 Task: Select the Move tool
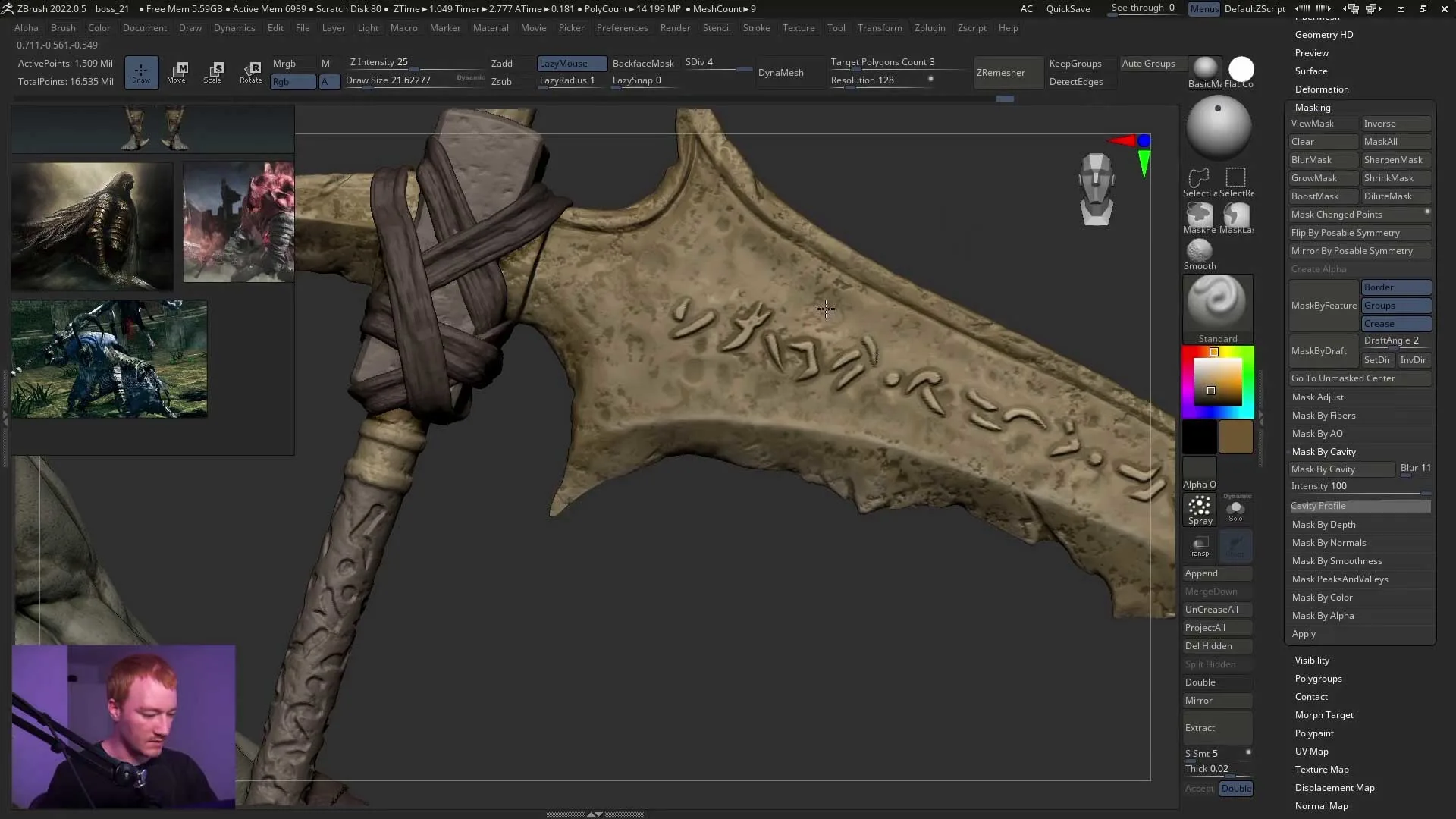[x=177, y=72]
